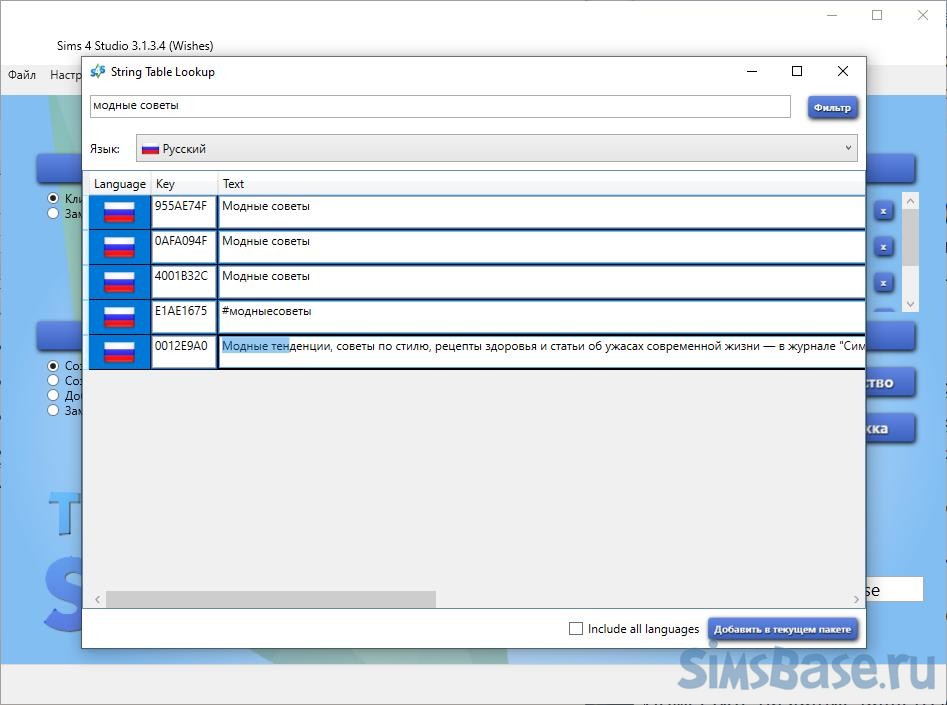The image size is (947, 705).
Task: Click the third blue x button on right
Action: (x=883, y=283)
